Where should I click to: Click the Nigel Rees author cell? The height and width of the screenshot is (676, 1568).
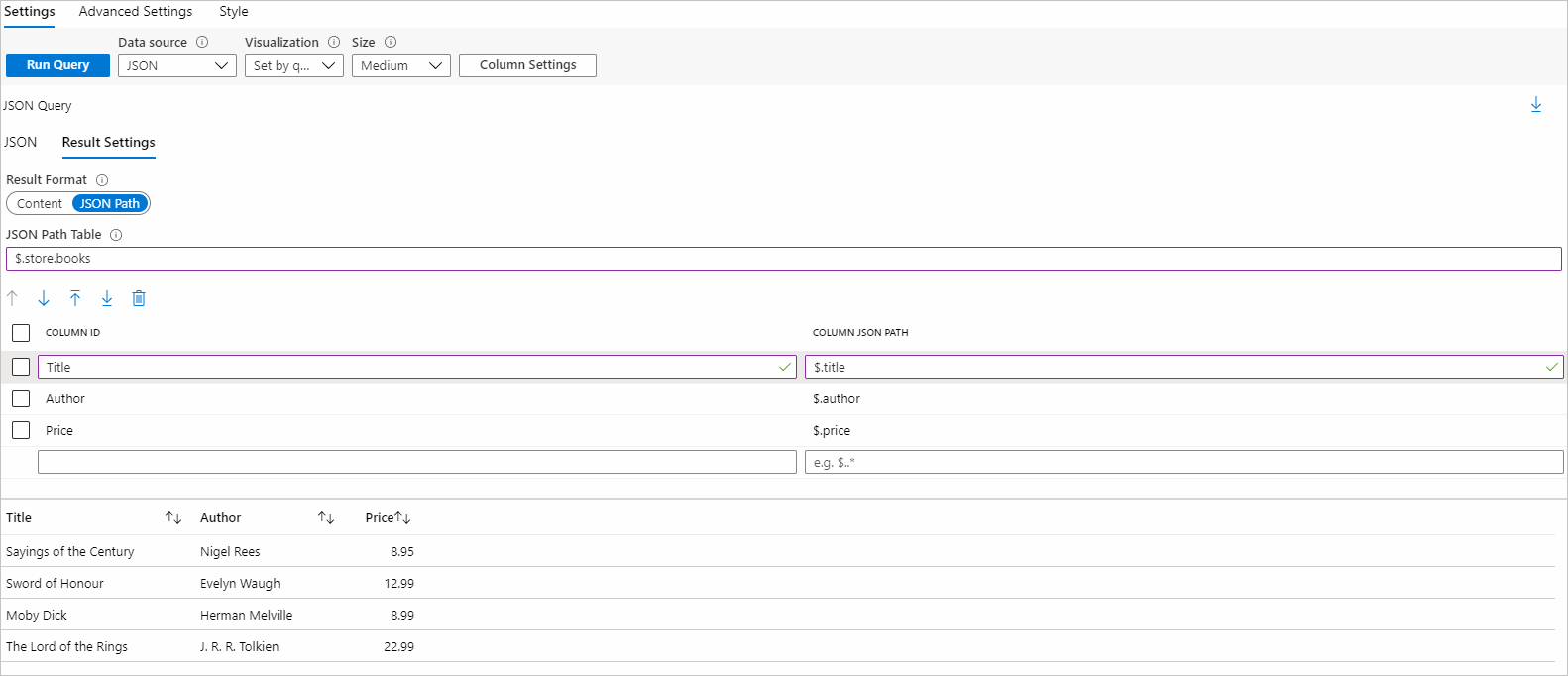[x=230, y=551]
